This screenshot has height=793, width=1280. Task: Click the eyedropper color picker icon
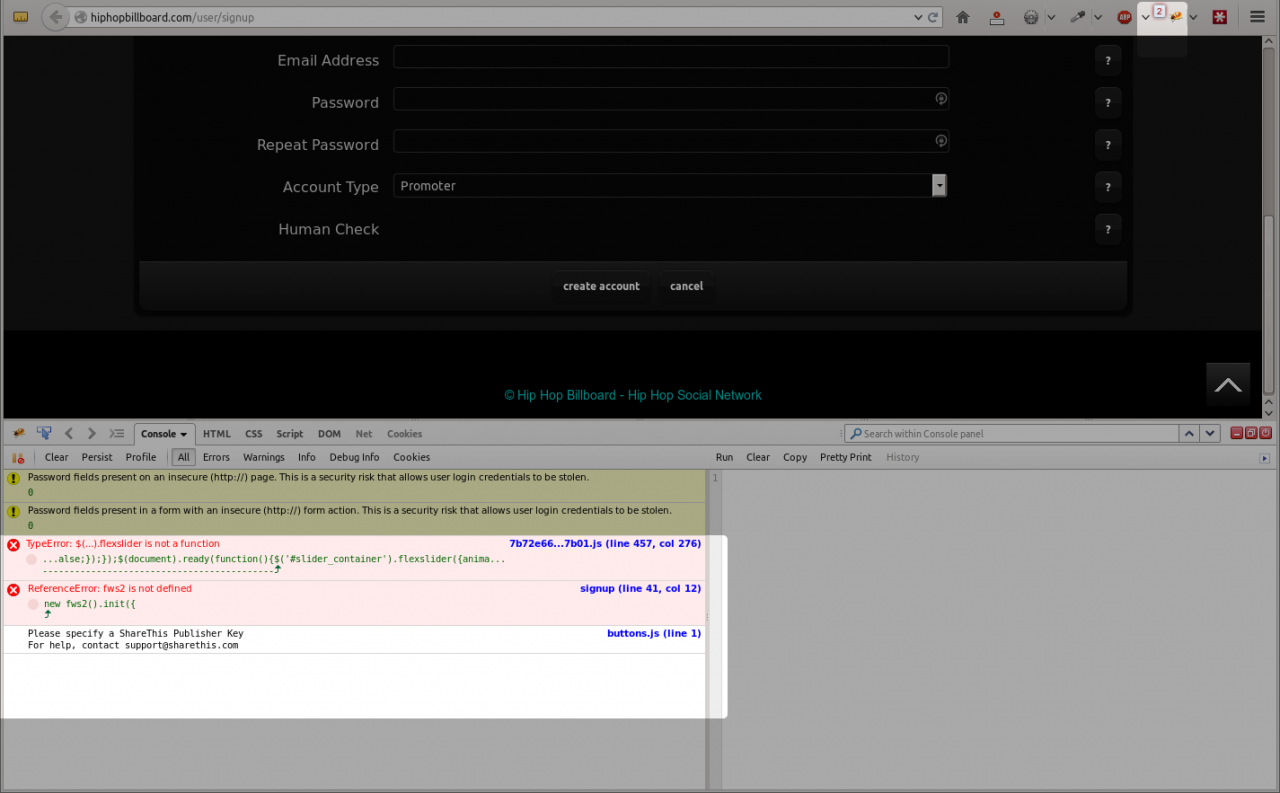(1077, 17)
